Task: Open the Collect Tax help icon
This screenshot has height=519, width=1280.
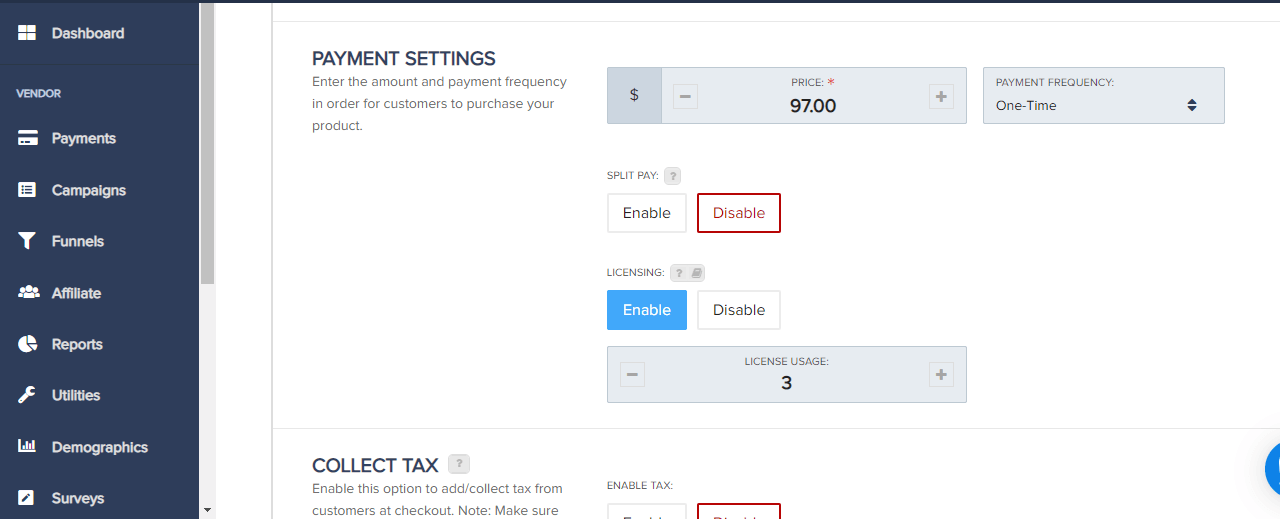Action: point(459,464)
